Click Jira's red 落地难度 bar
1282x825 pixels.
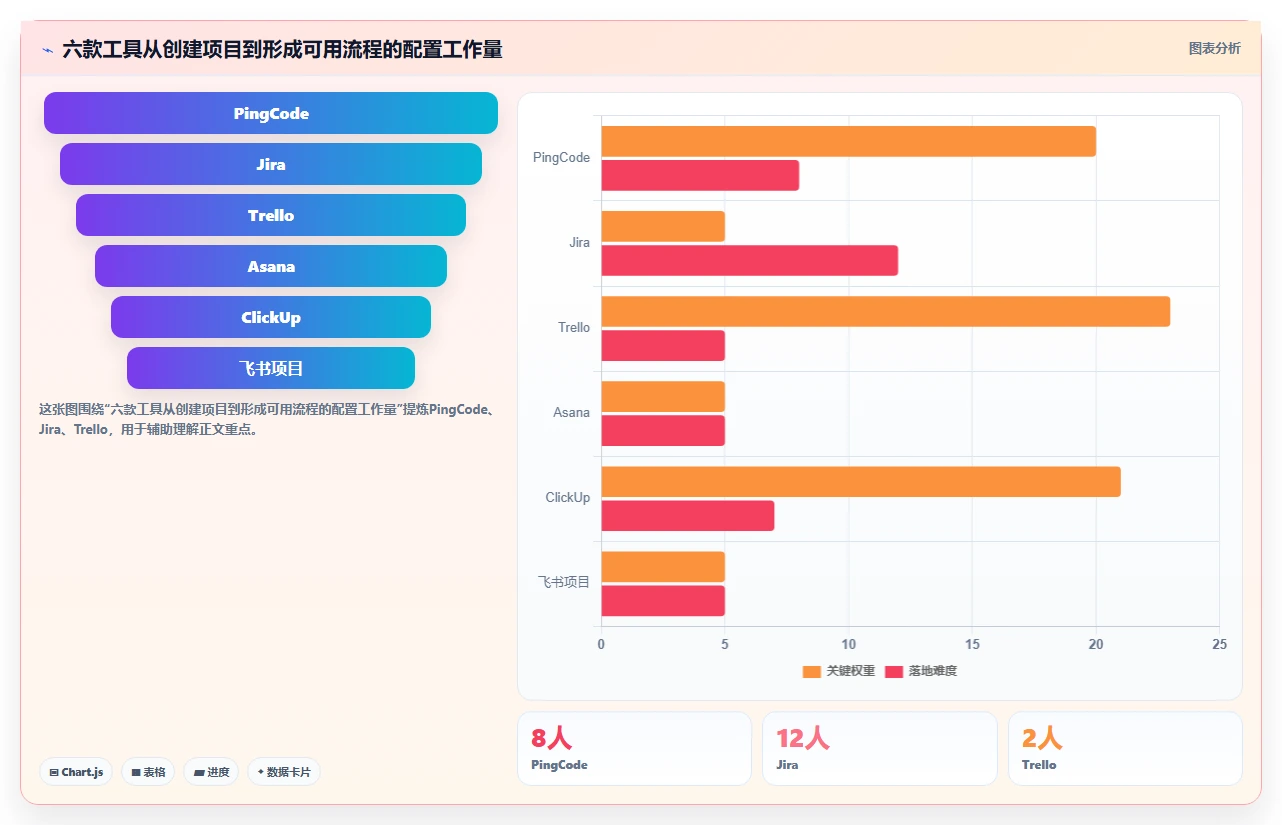[x=749, y=260]
